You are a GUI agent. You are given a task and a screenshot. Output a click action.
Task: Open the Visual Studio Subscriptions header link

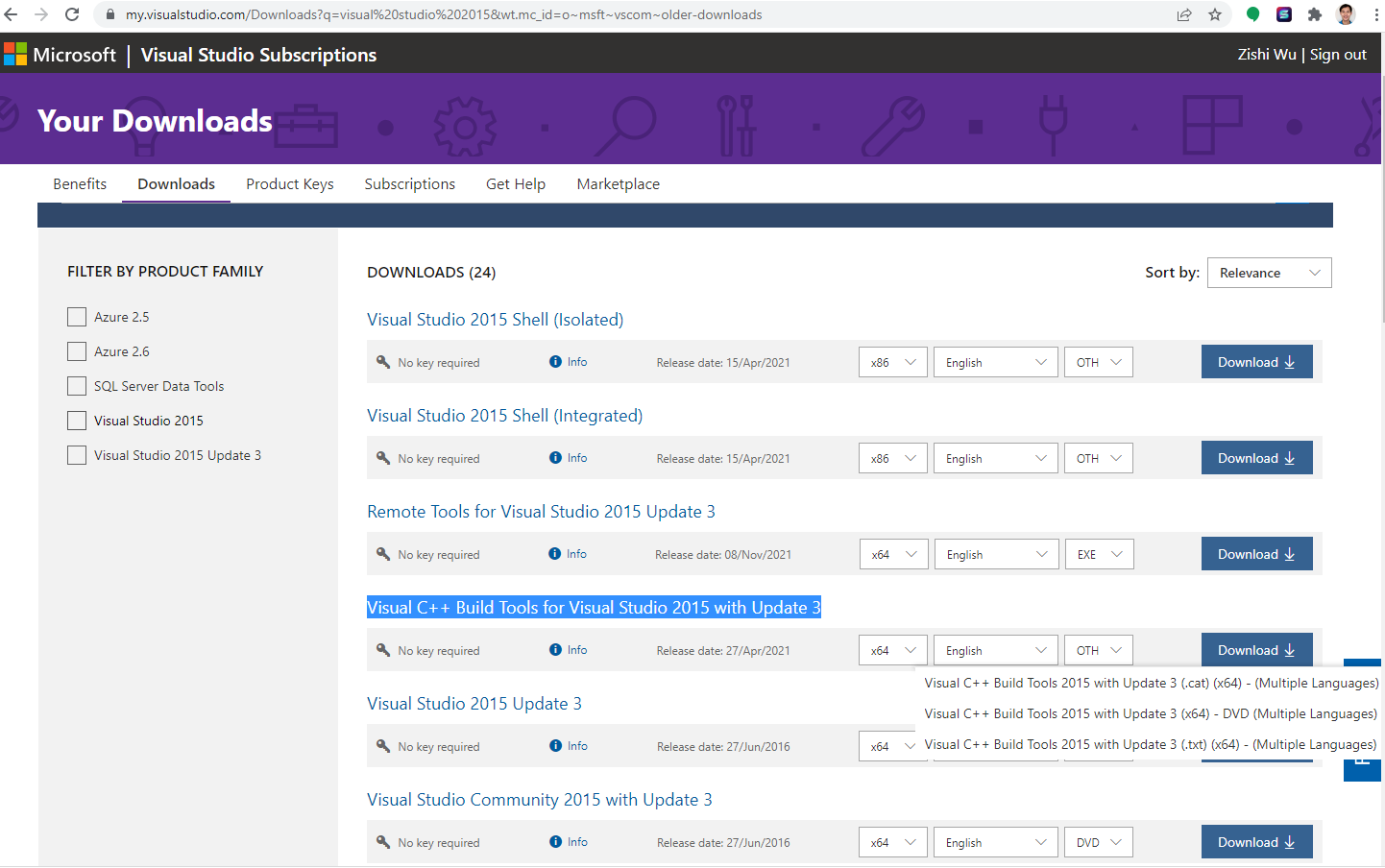click(x=258, y=55)
